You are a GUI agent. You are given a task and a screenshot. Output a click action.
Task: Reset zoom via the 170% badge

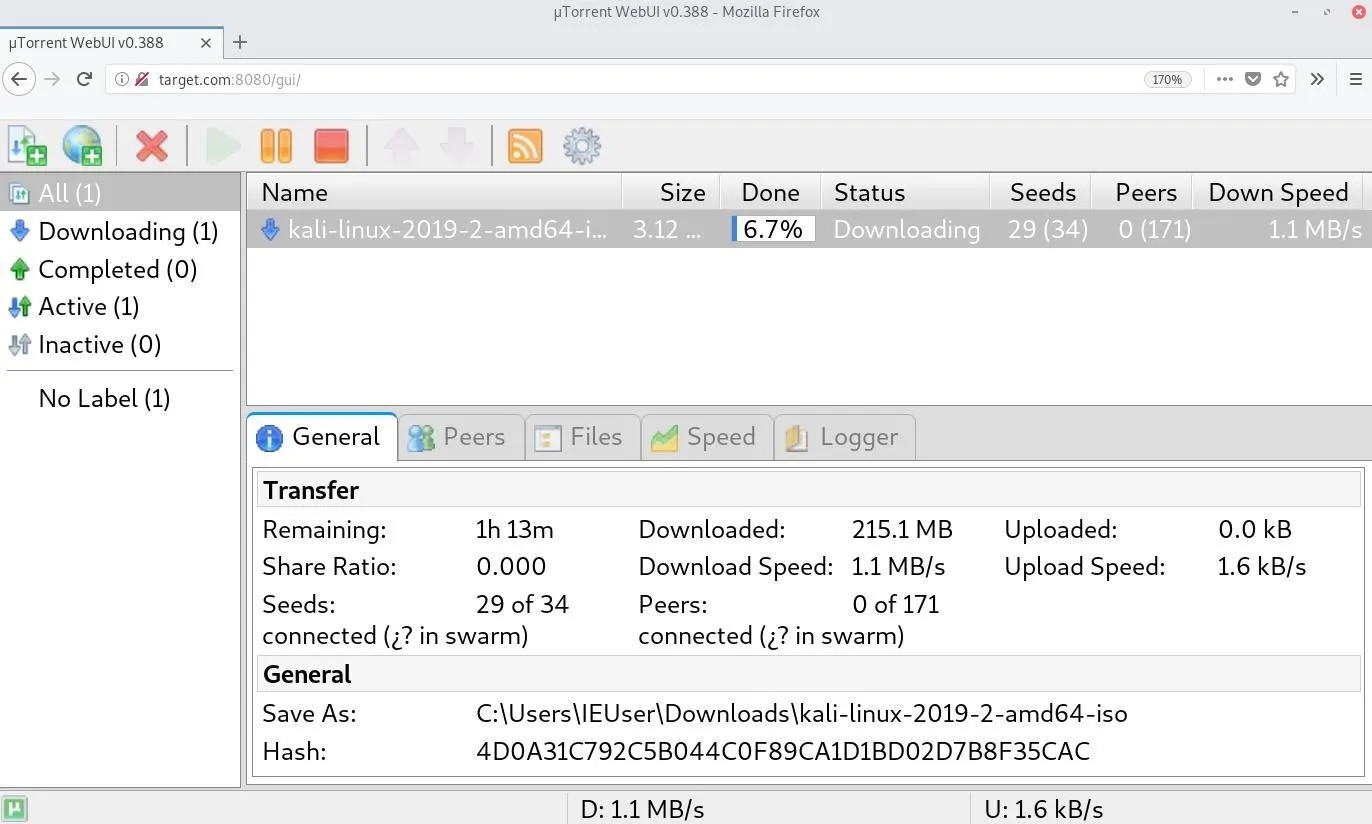[1167, 79]
